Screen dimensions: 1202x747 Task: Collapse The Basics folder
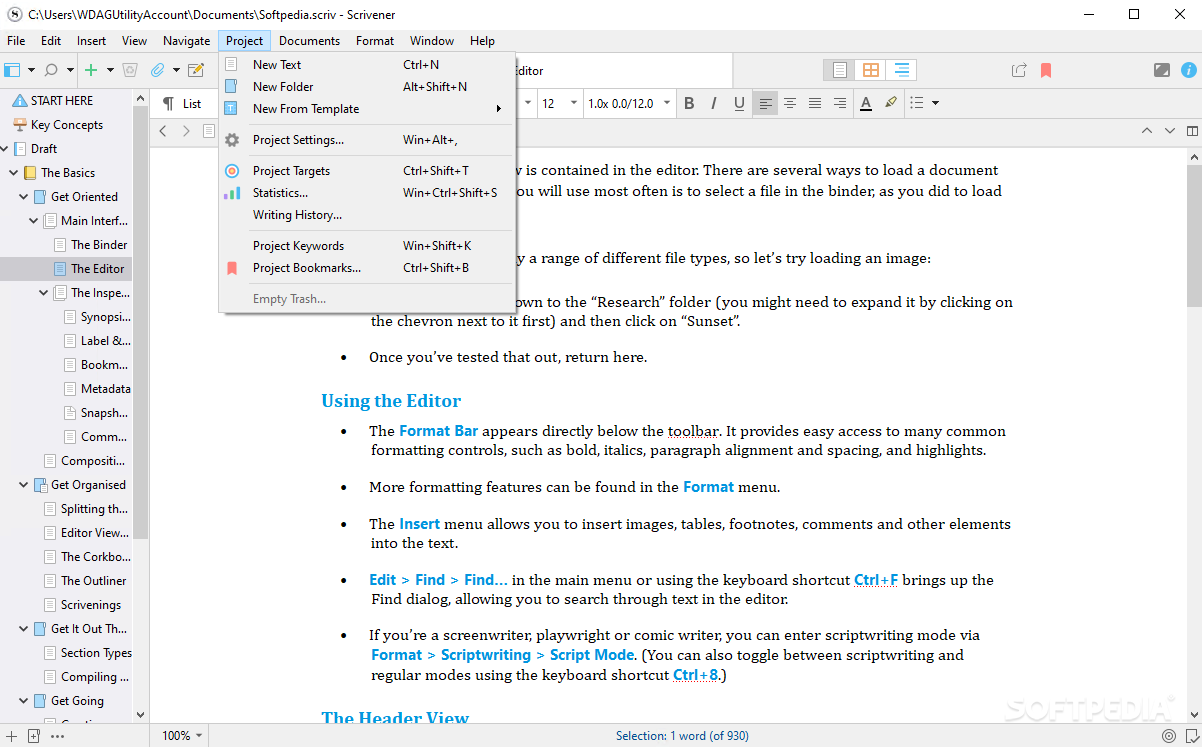(x=14, y=173)
